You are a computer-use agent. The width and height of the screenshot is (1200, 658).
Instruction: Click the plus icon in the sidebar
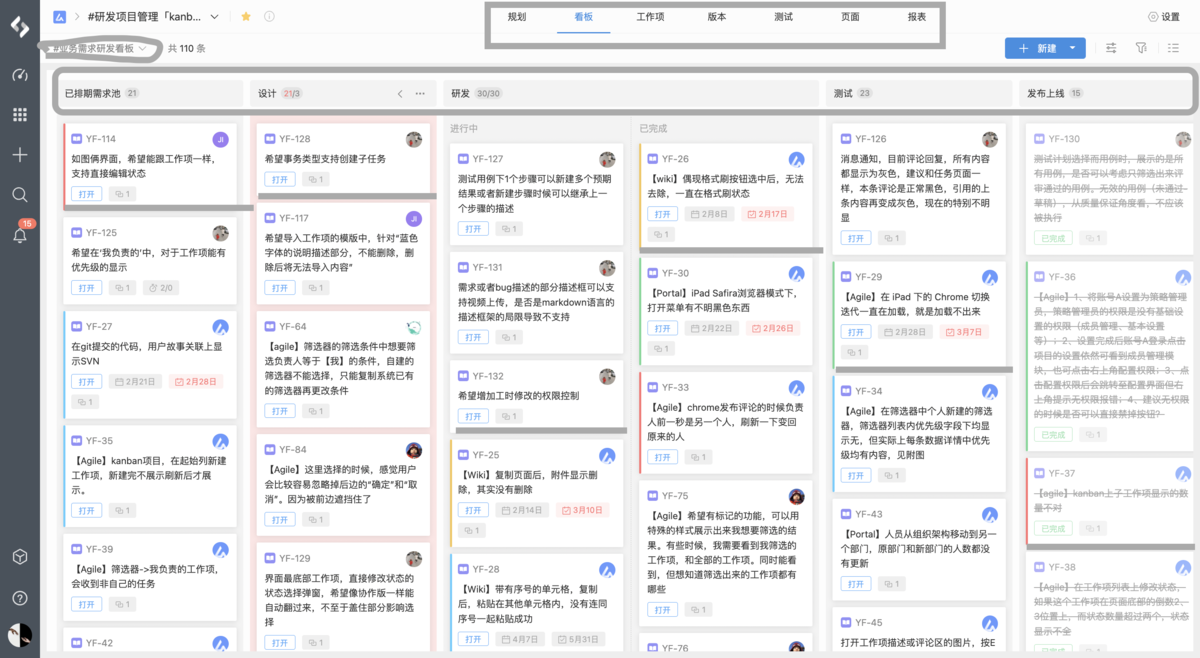click(19, 153)
